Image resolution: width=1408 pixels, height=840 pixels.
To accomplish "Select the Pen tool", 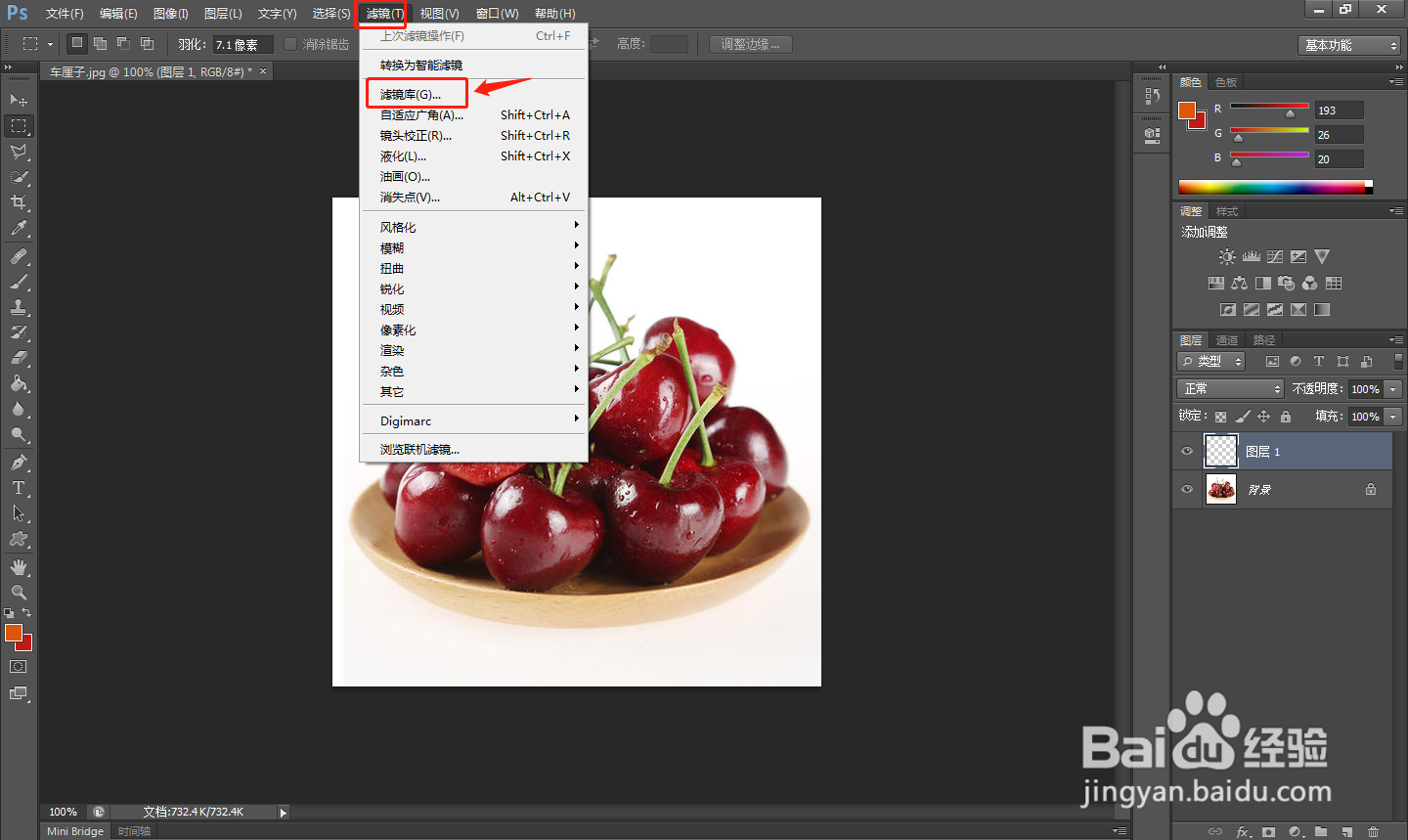I will pos(19,463).
